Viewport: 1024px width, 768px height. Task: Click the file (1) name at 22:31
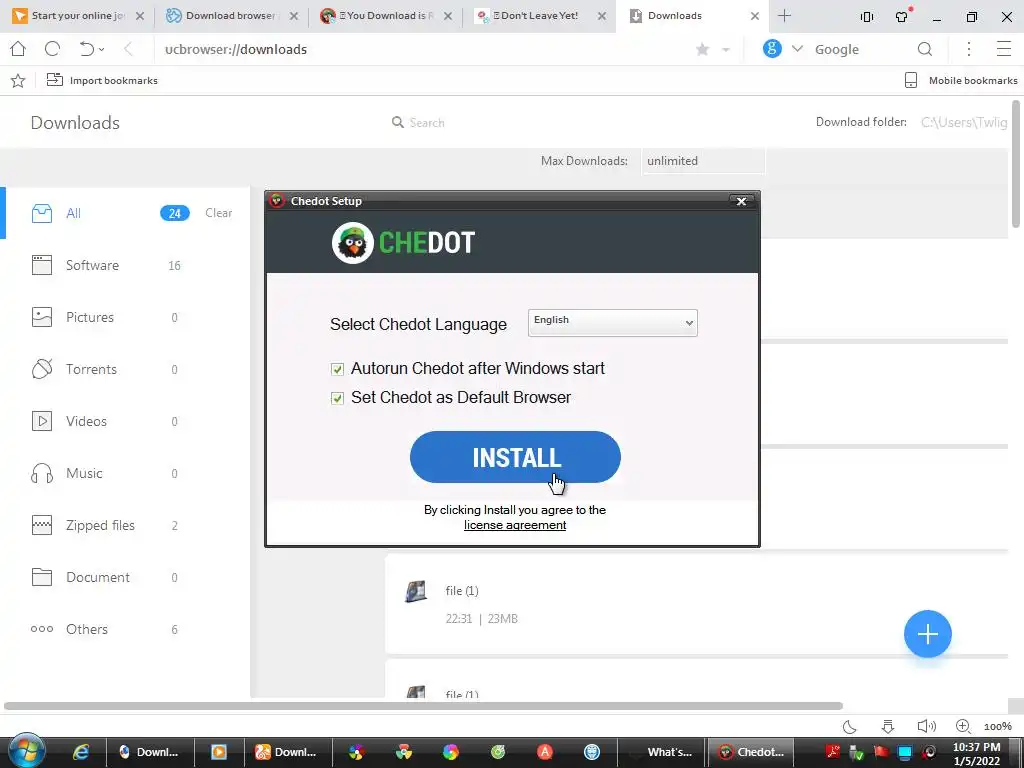(x=462, y=591)
